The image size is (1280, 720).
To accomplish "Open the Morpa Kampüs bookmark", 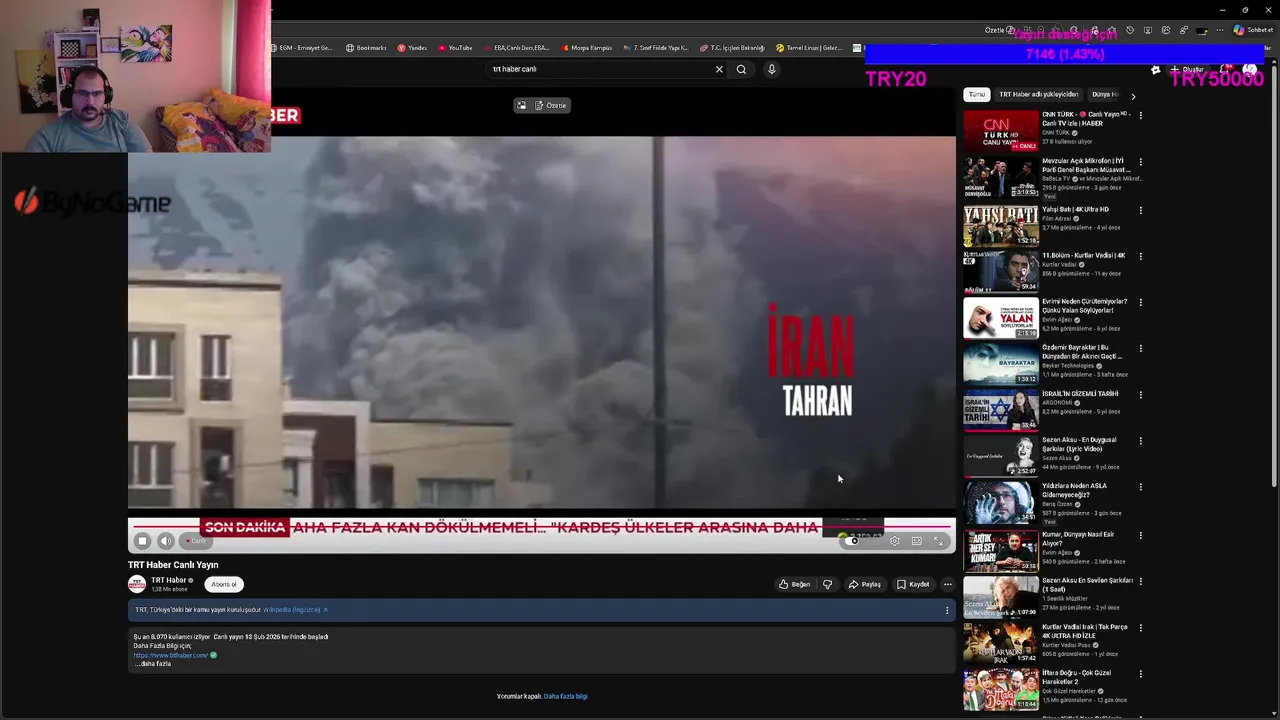I will click(x=587, y=47).
